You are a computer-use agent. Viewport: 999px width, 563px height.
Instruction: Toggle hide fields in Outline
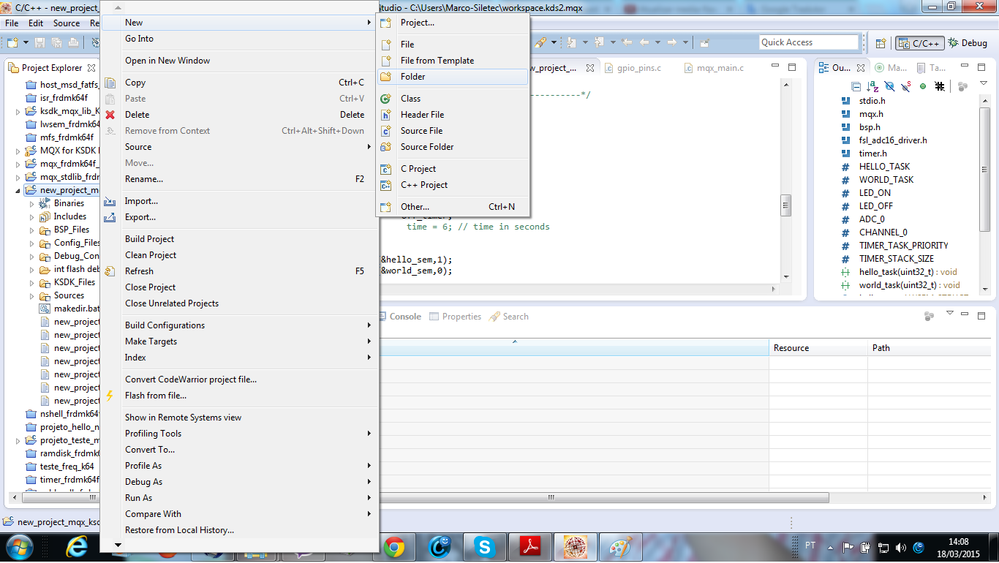pos(889,87)
